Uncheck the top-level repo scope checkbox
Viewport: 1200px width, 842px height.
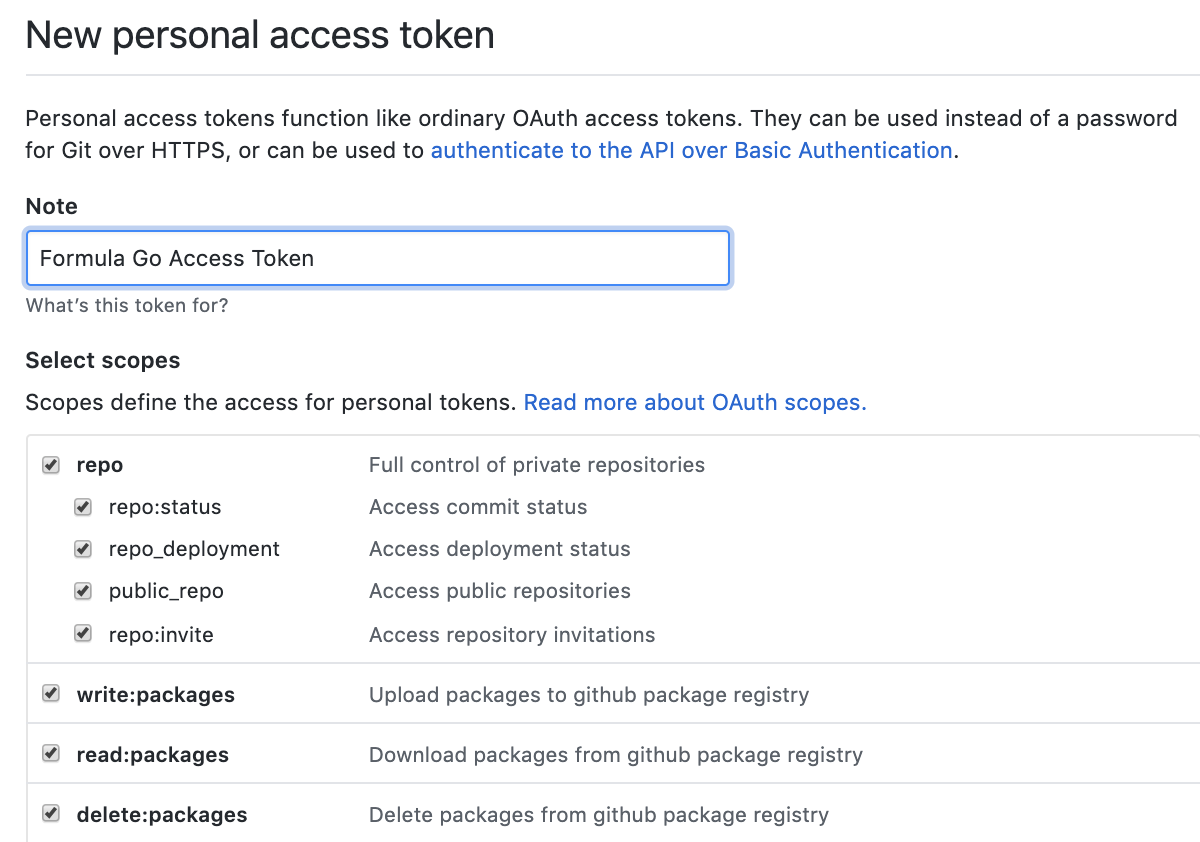tap(51, 465)
